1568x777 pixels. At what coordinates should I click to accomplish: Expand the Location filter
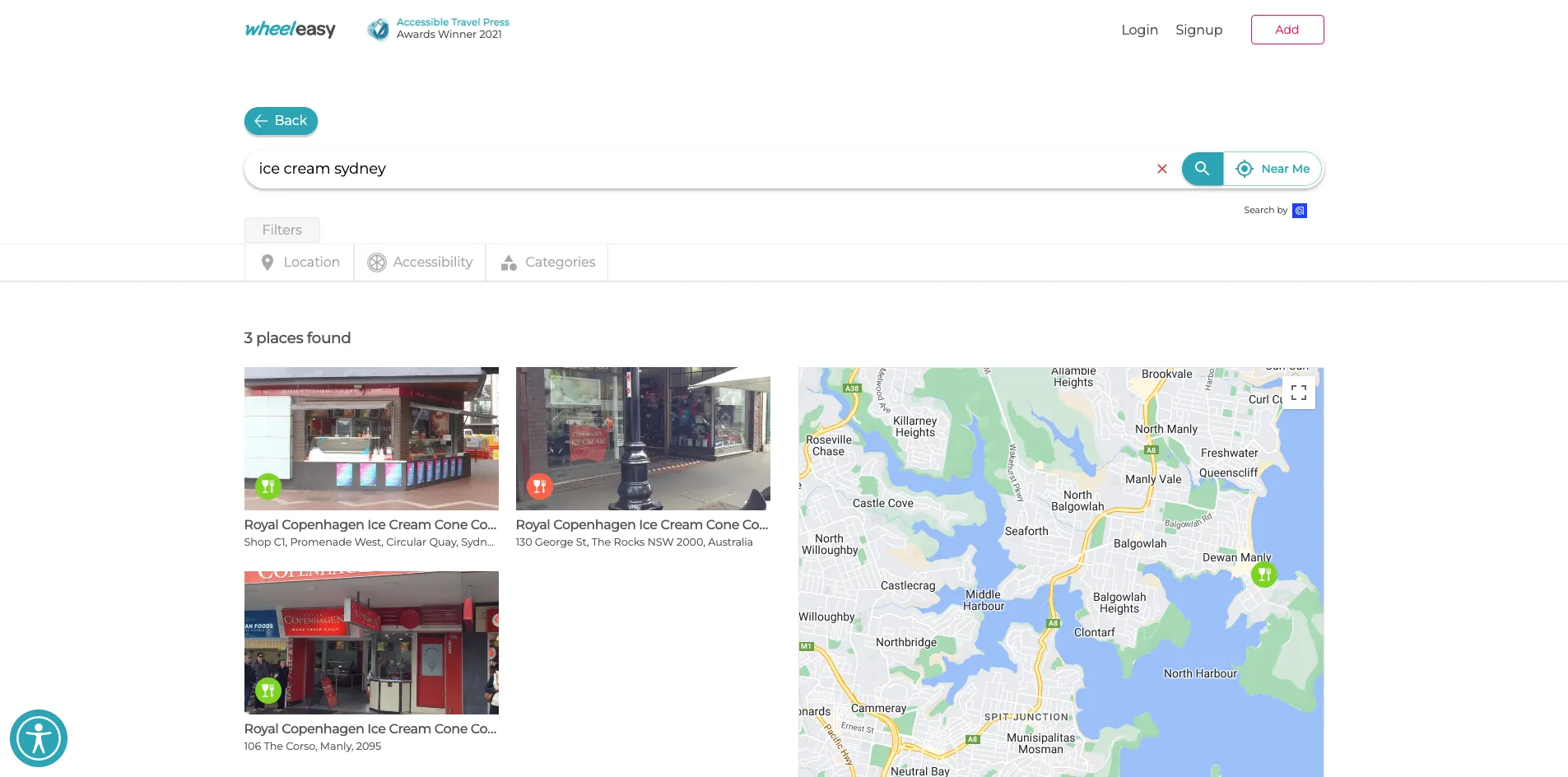(300, 263)
